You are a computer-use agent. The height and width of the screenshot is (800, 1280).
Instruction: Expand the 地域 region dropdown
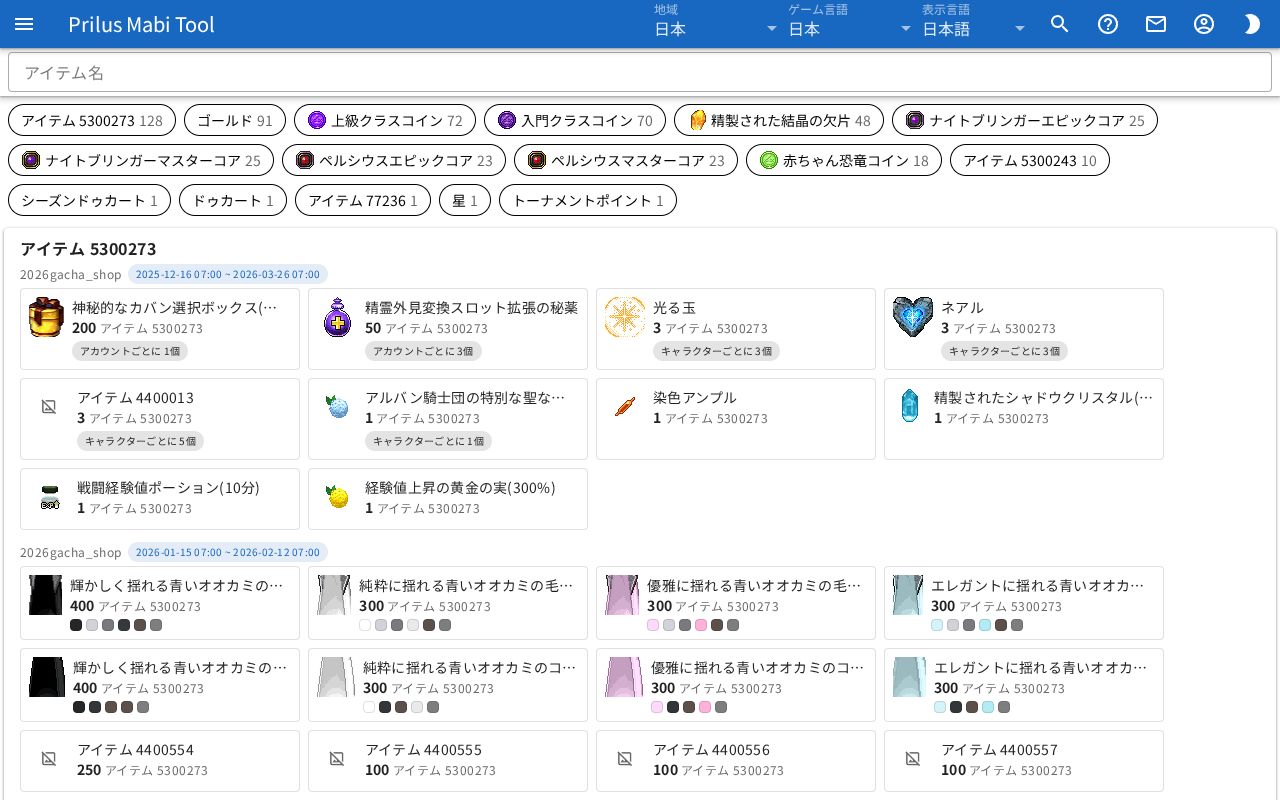point(716,24)
